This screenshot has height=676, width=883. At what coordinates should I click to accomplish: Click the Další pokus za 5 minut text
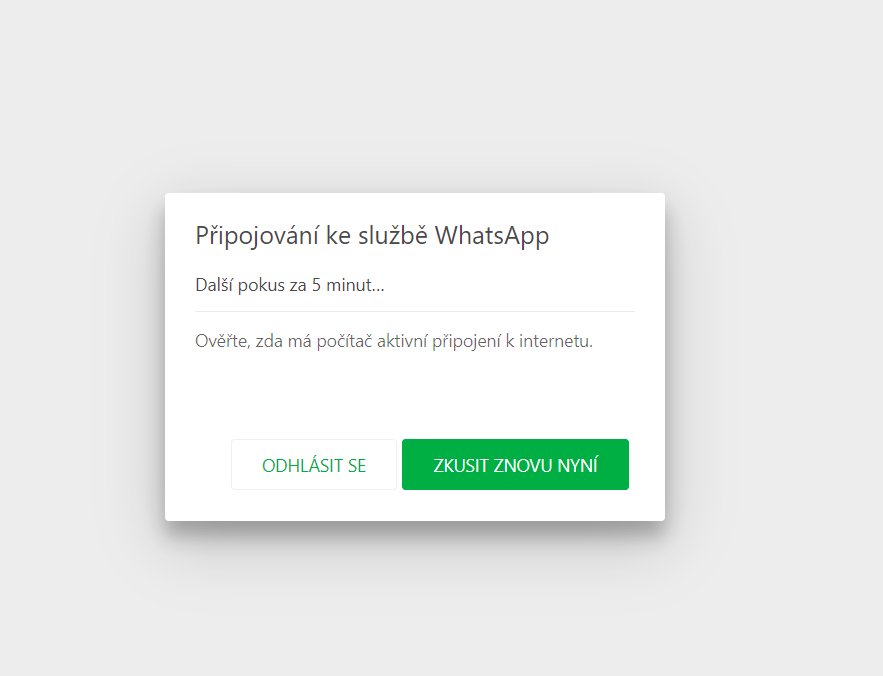tap(289, 285)
